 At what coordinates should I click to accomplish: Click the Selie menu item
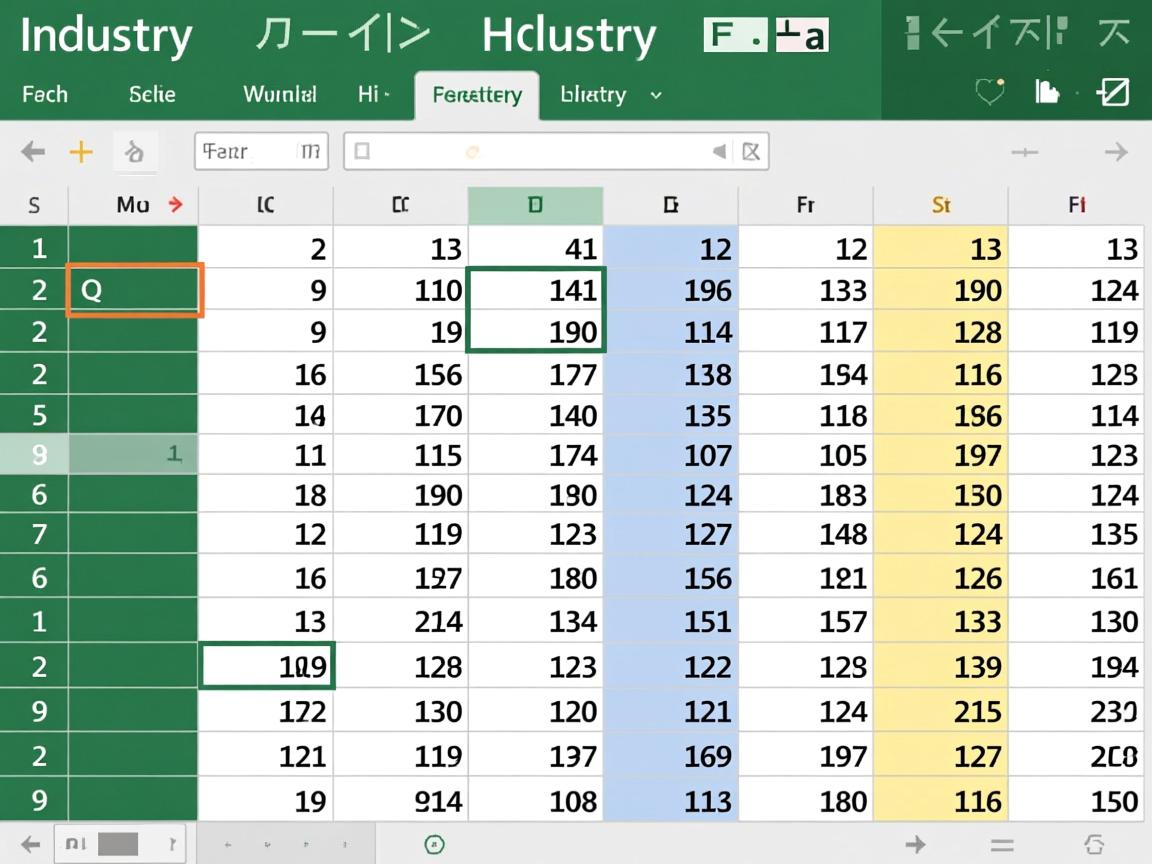[152, 95]
